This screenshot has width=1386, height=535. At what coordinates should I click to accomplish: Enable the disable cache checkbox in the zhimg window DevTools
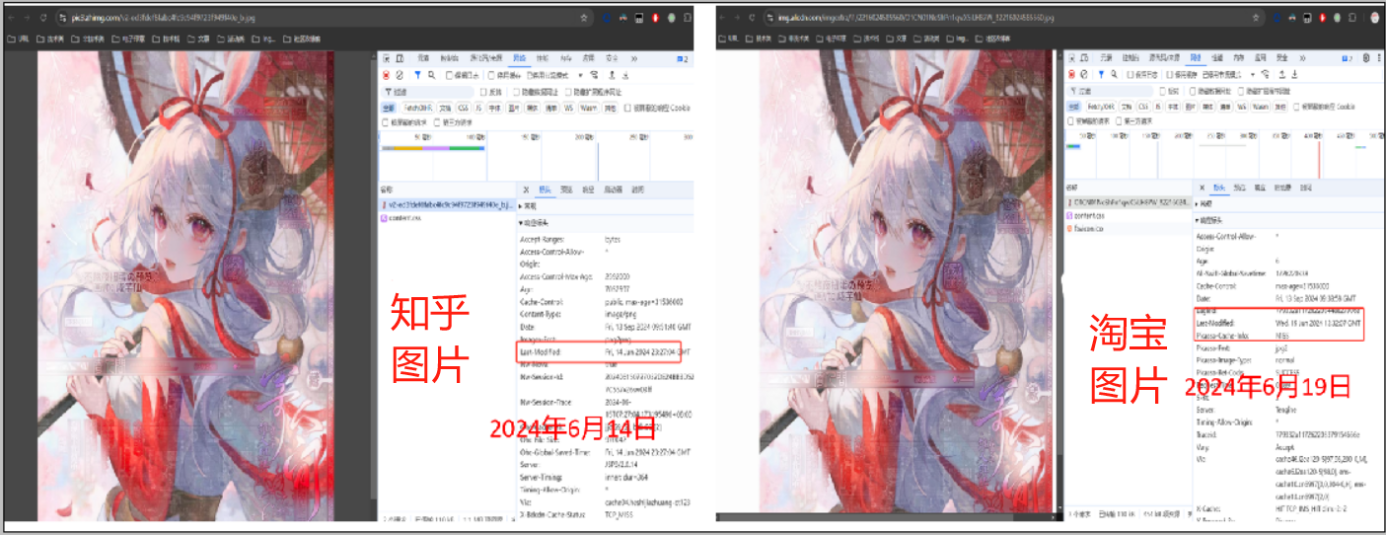(x=491, y=75)
